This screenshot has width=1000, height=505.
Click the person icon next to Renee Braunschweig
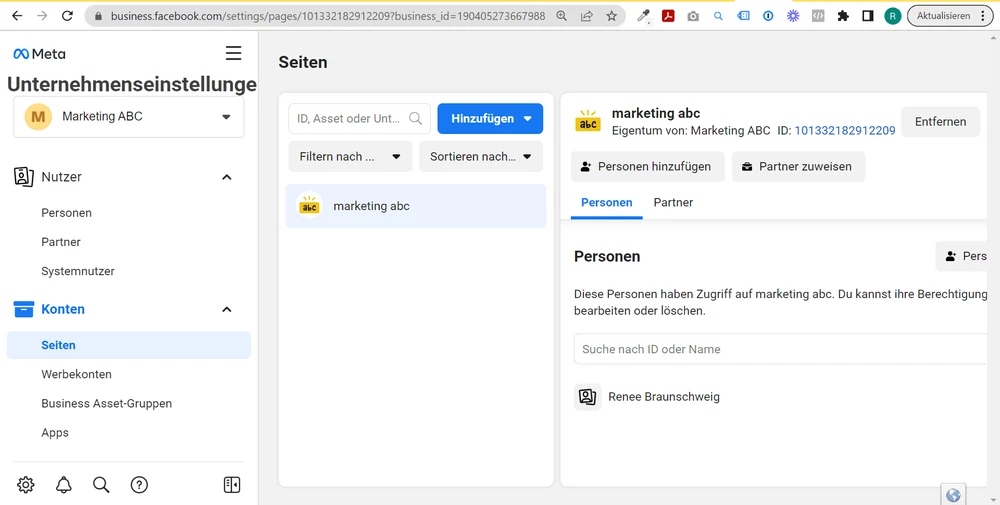click(587, 397)
